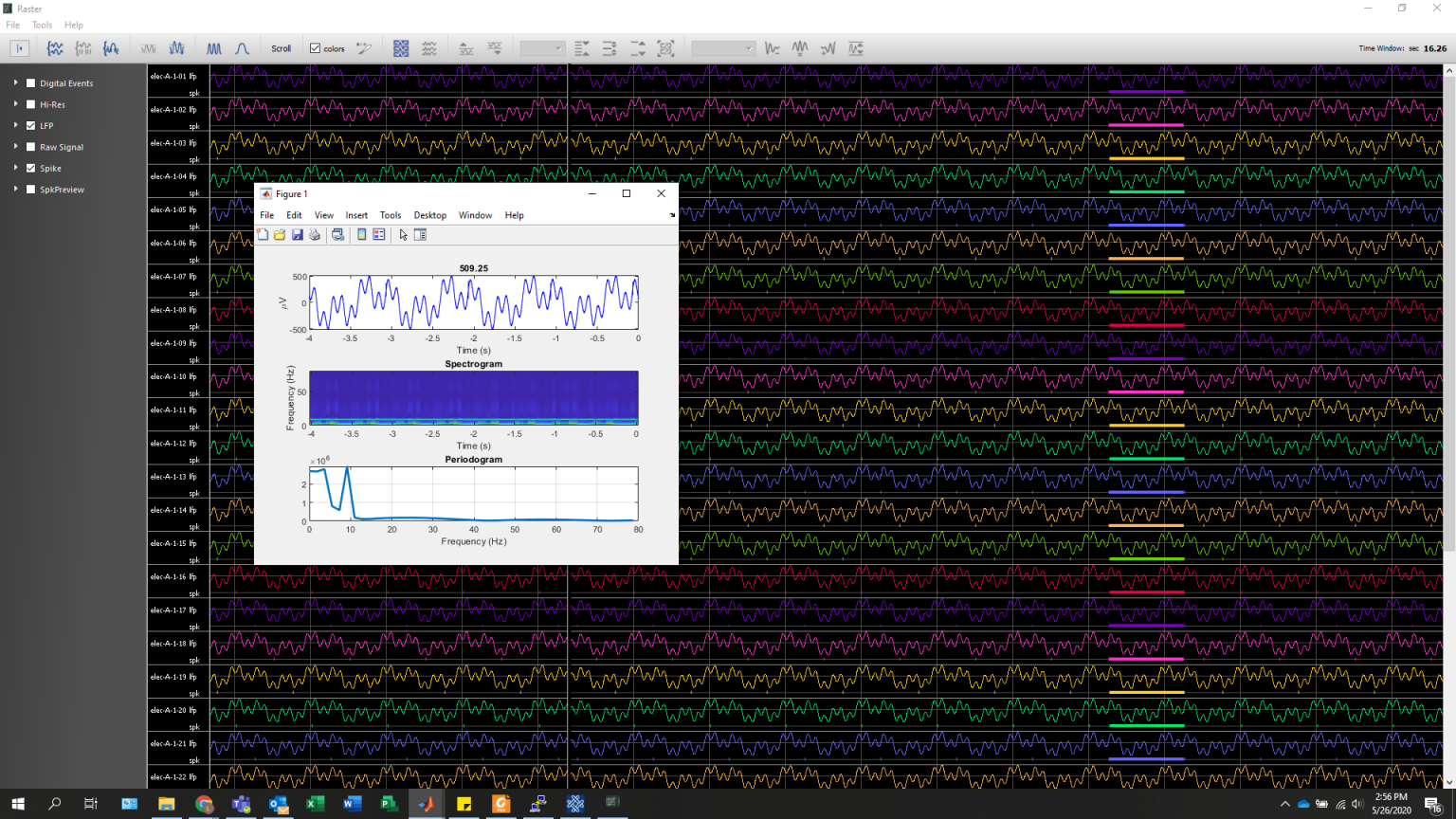
Task: Click the decrease amplitude scale icon
Action: pyautogui.click(x=495, y=48)
